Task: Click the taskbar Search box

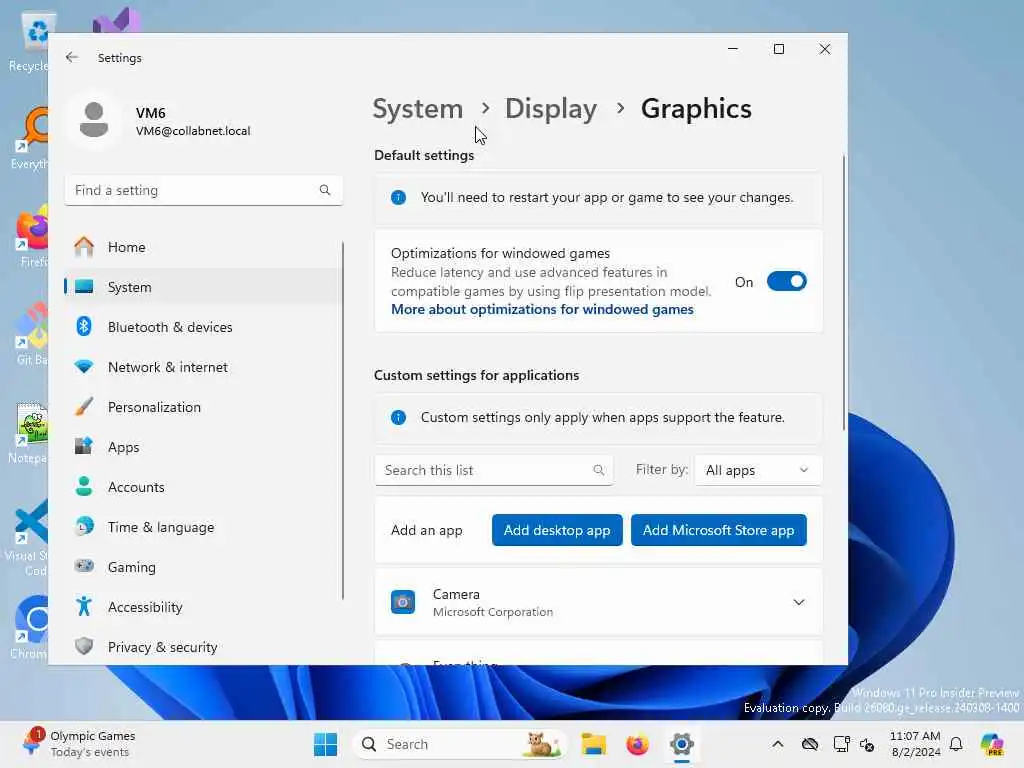Action: point(460,744)
